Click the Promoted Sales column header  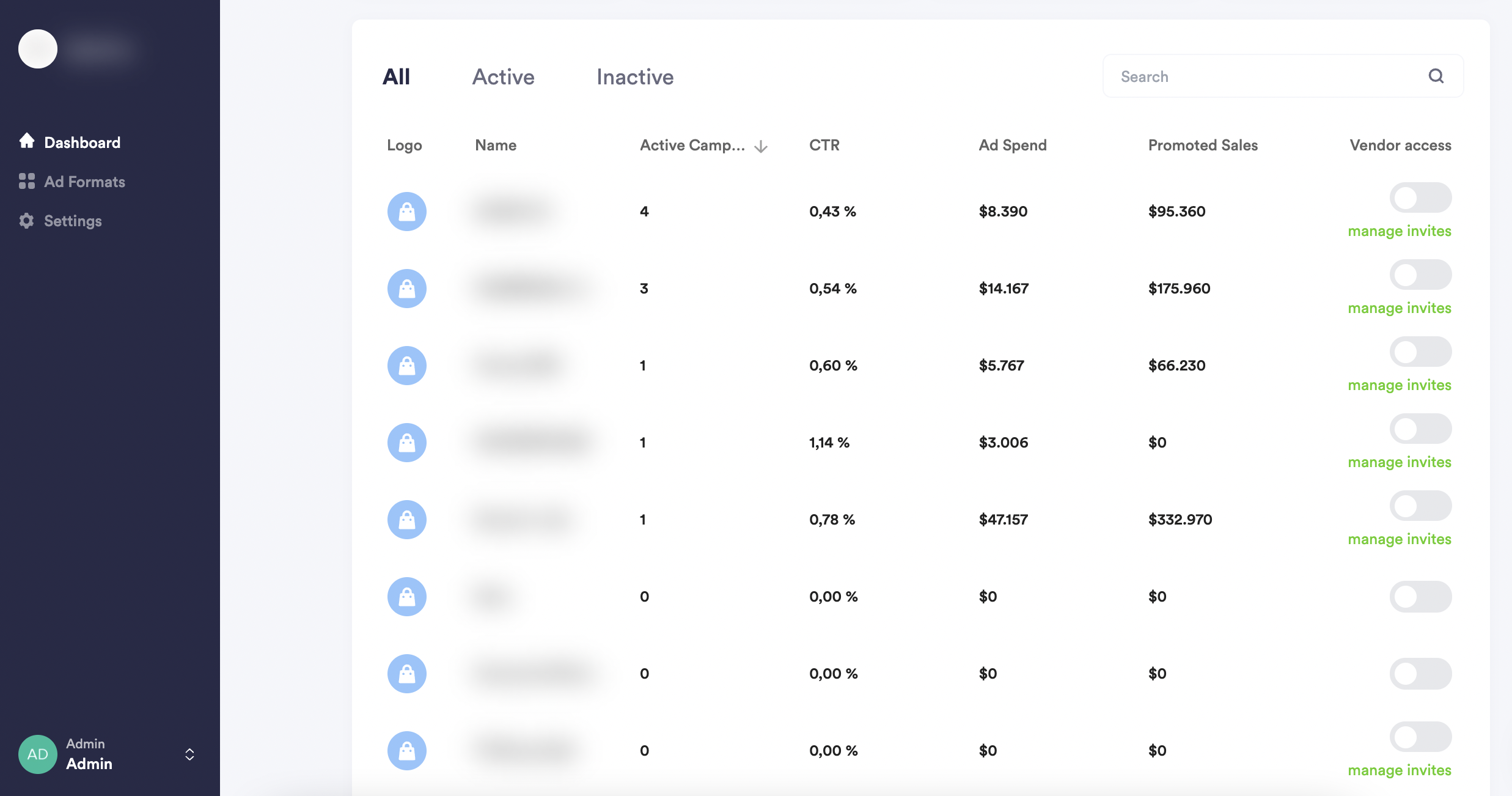point(1203,146)
